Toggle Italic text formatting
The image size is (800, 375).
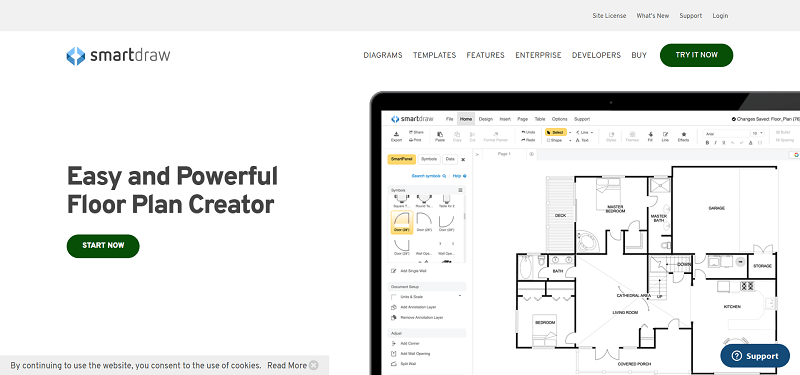point(716,143)
